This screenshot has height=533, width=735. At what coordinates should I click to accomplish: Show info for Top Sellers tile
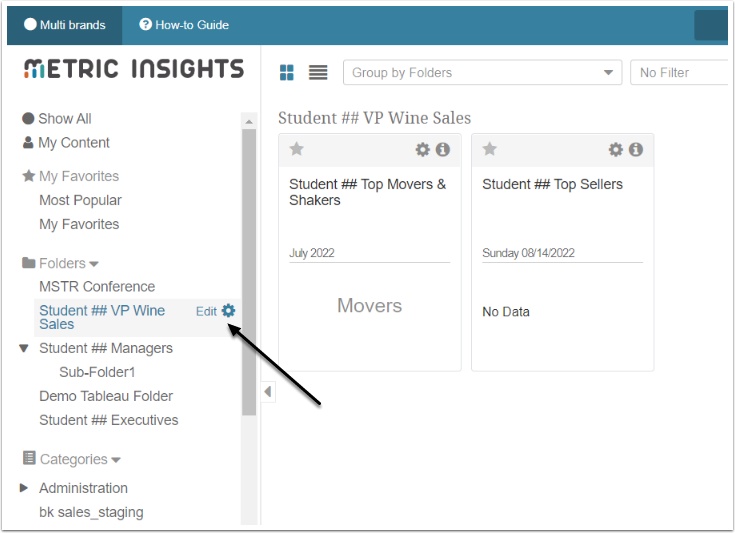[635, 150]
